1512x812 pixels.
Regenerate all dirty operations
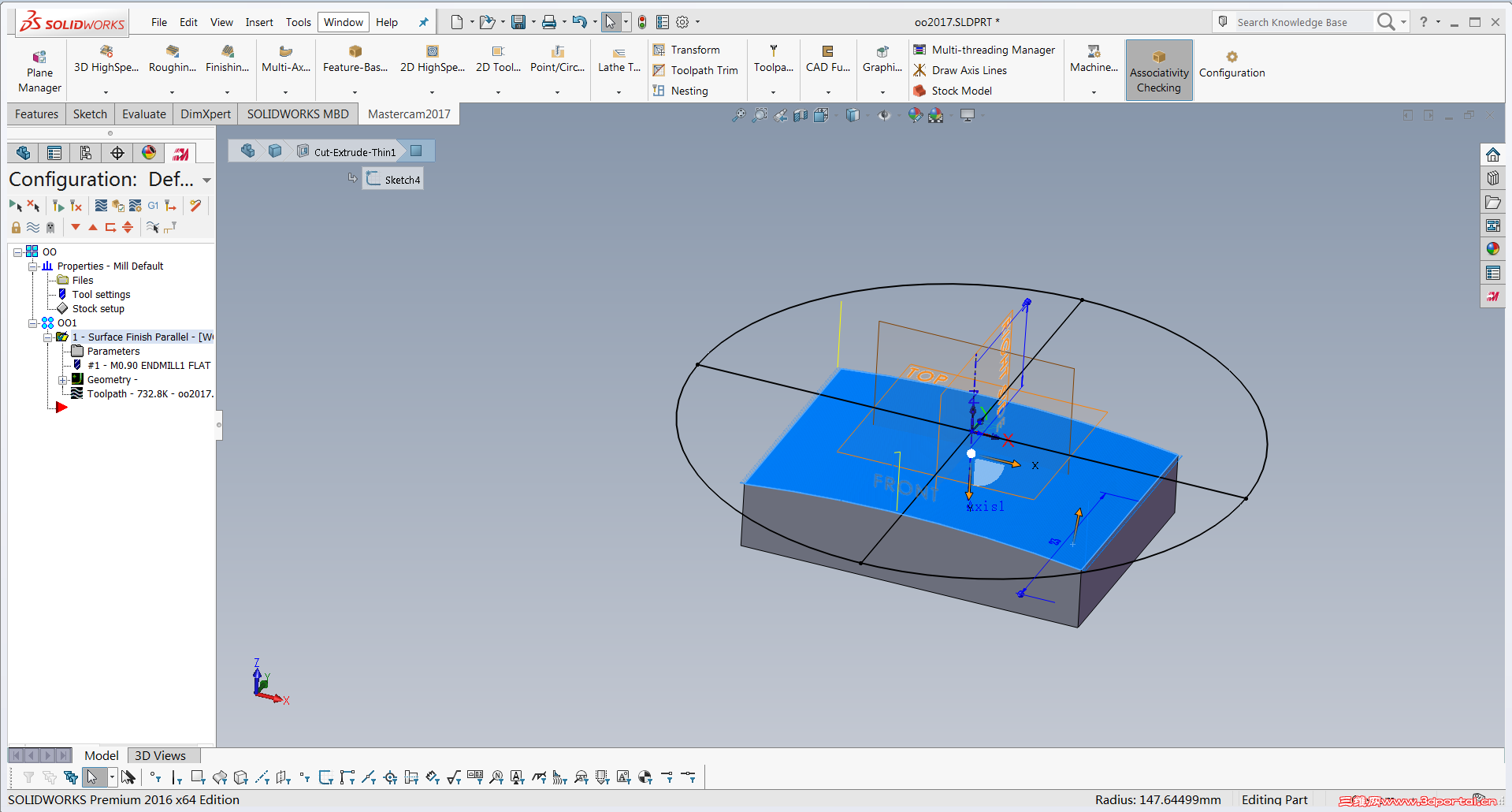point(76,206)
